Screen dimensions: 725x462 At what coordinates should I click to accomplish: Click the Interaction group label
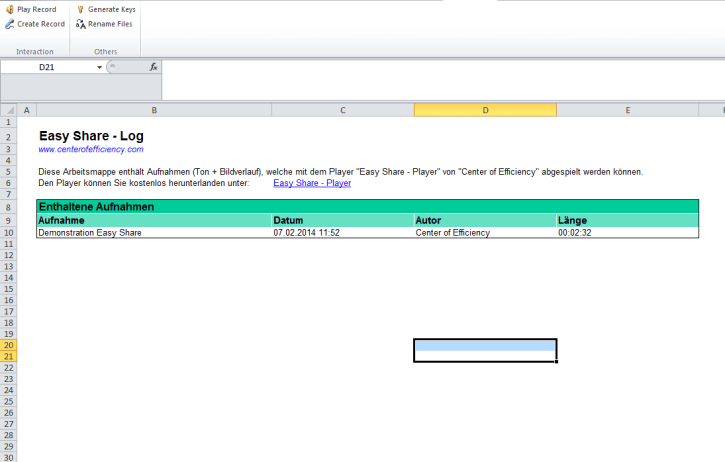(35, 52)
